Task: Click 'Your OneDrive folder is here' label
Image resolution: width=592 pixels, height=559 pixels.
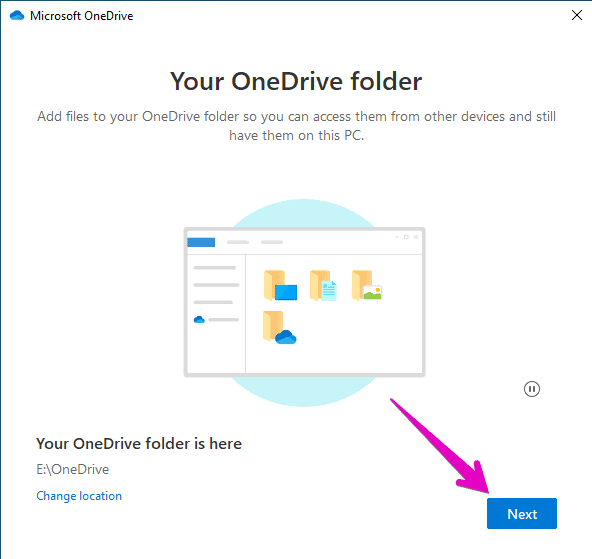Action: pos(139,444)
